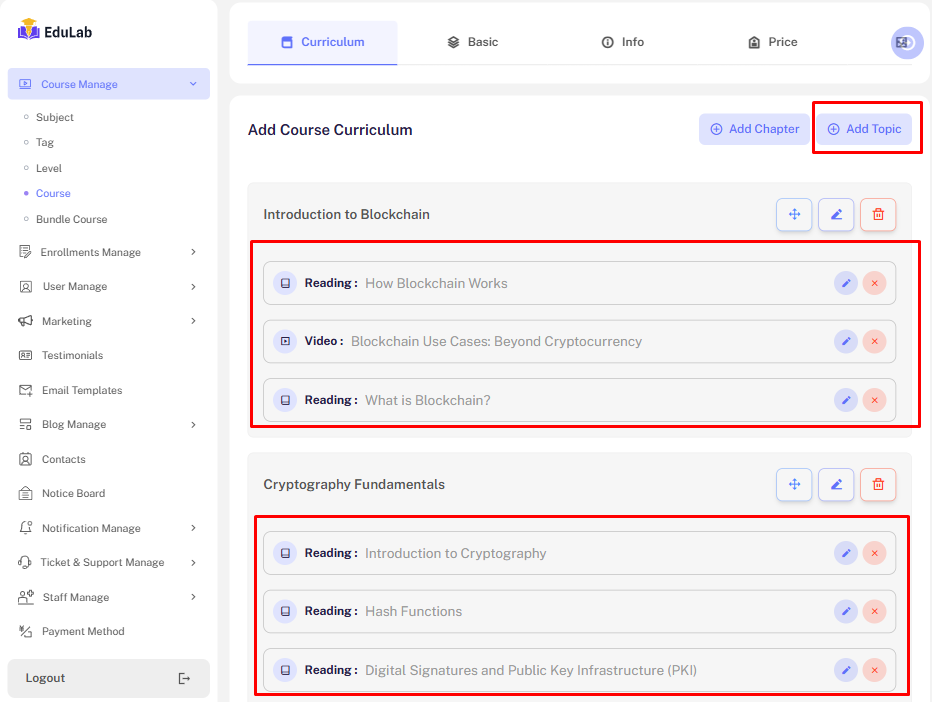932x702 pixels.
Task: Expand the Enrollments Manage submenu
Action: click(193, 252)
